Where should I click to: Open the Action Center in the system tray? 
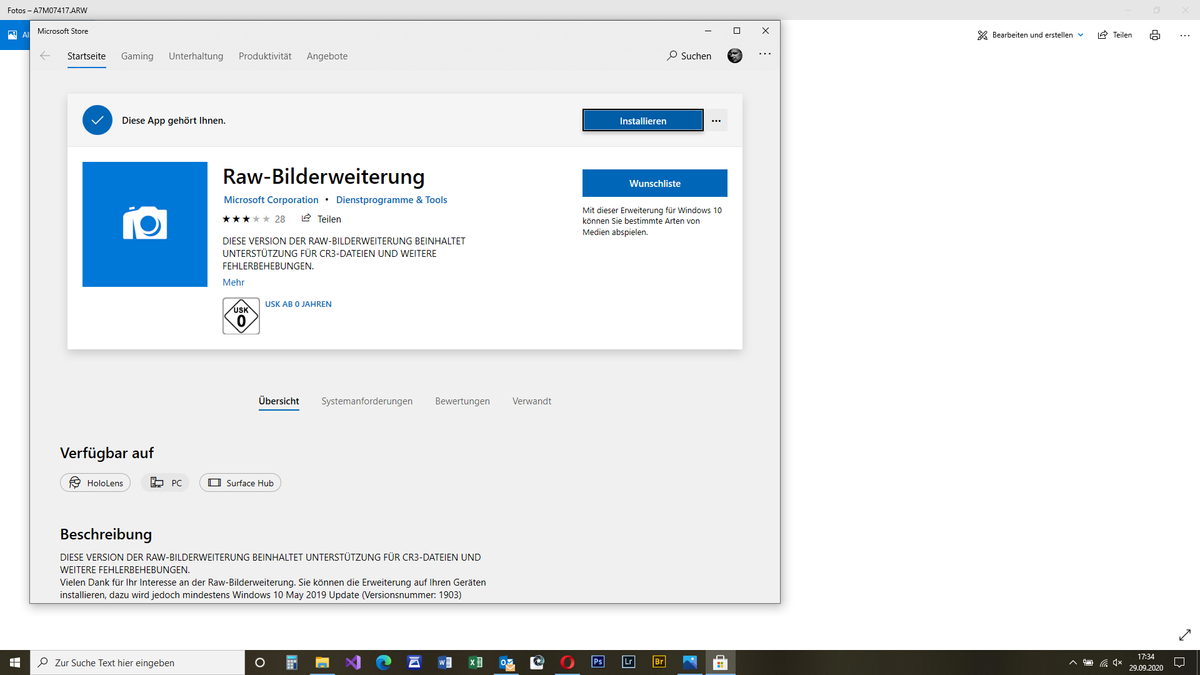[x=1178, y=662]
